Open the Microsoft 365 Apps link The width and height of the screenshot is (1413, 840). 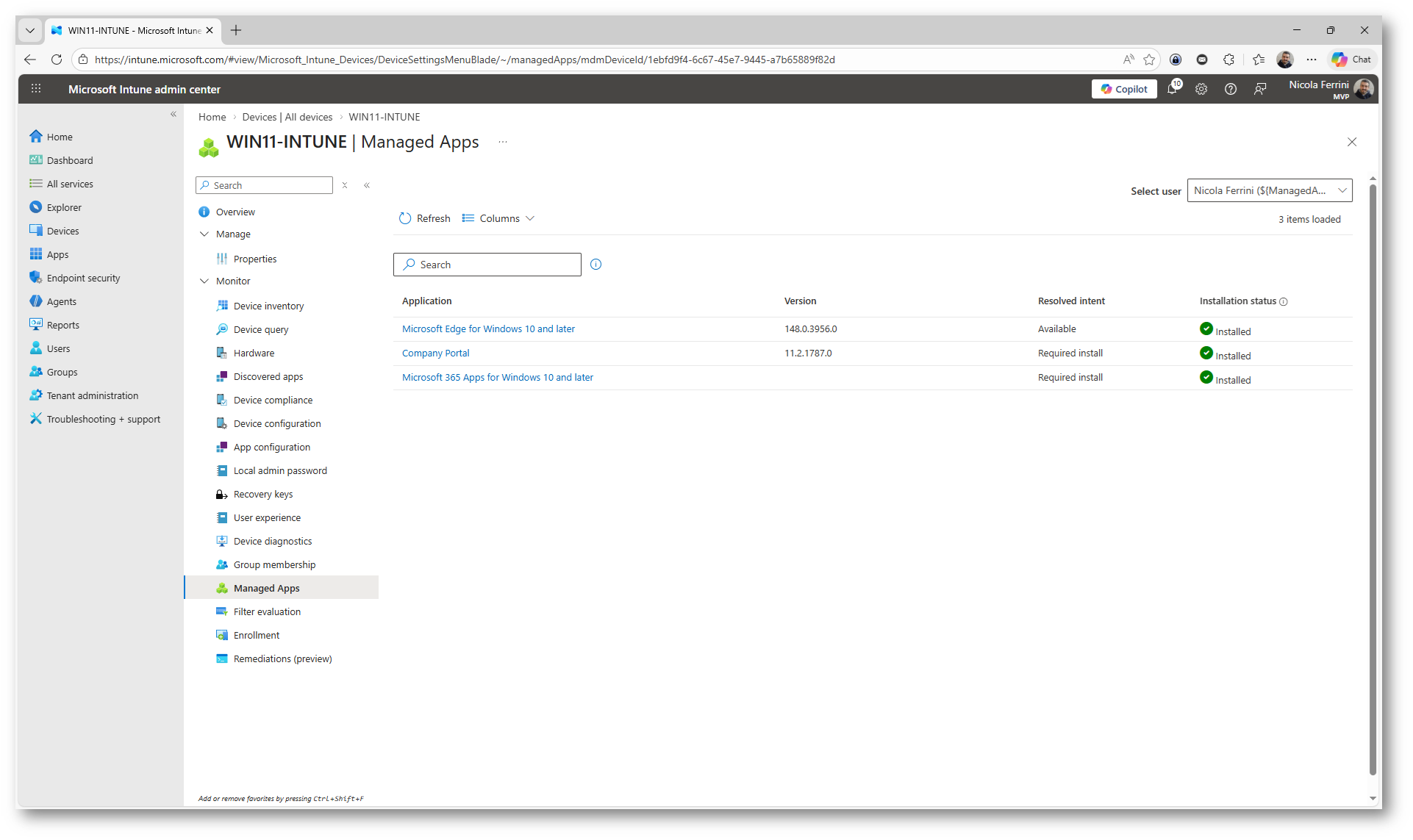pyautogui.click(x=497, y=377)
